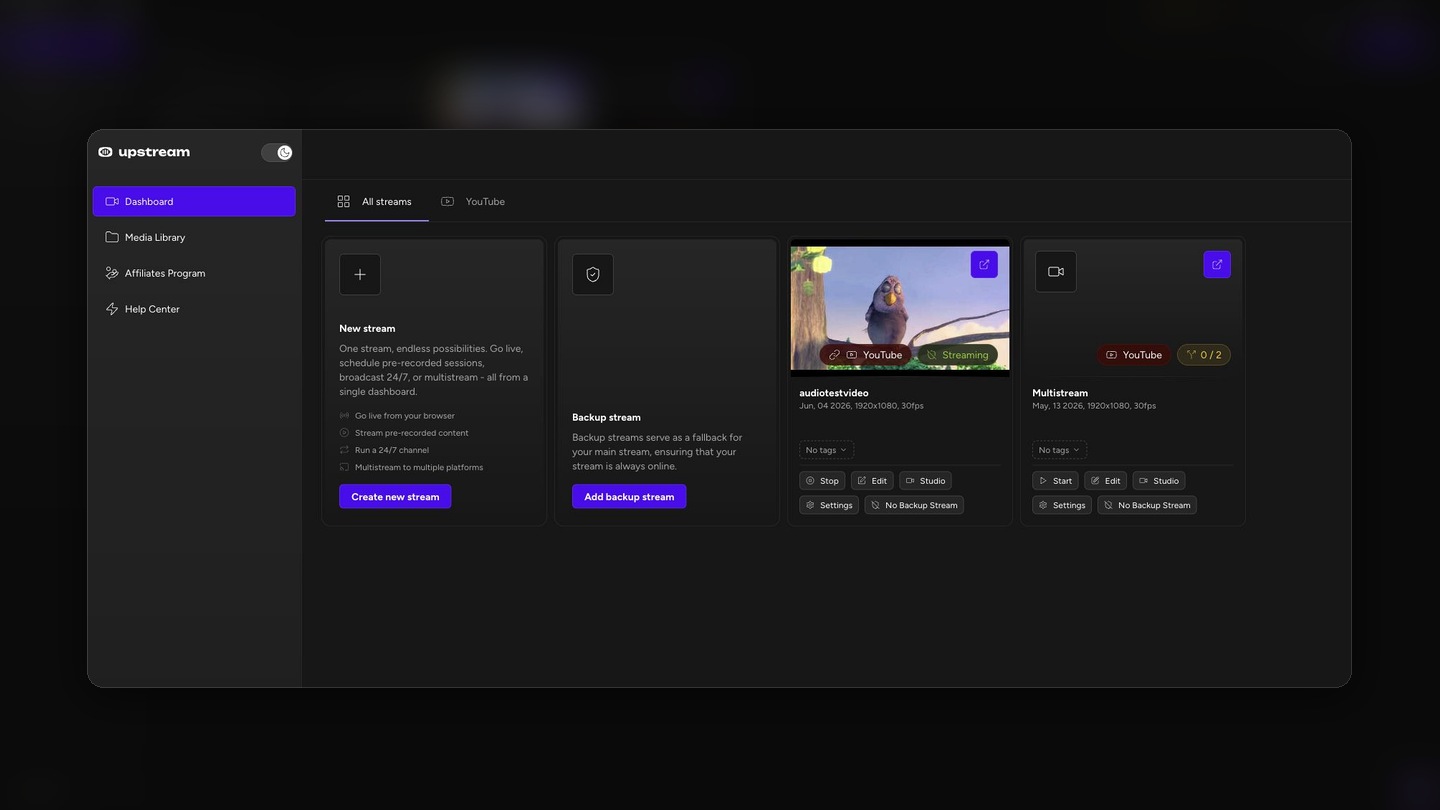Click the Backup stream heading
The image size is (1440, 810).
(x=606, y=417)
